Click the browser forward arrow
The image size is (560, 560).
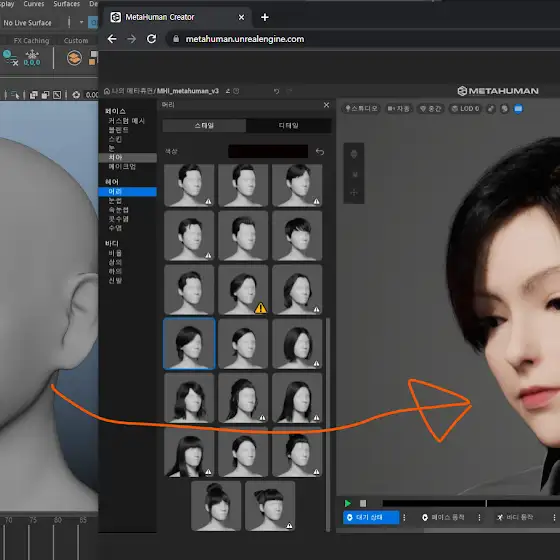coord(132,39)
